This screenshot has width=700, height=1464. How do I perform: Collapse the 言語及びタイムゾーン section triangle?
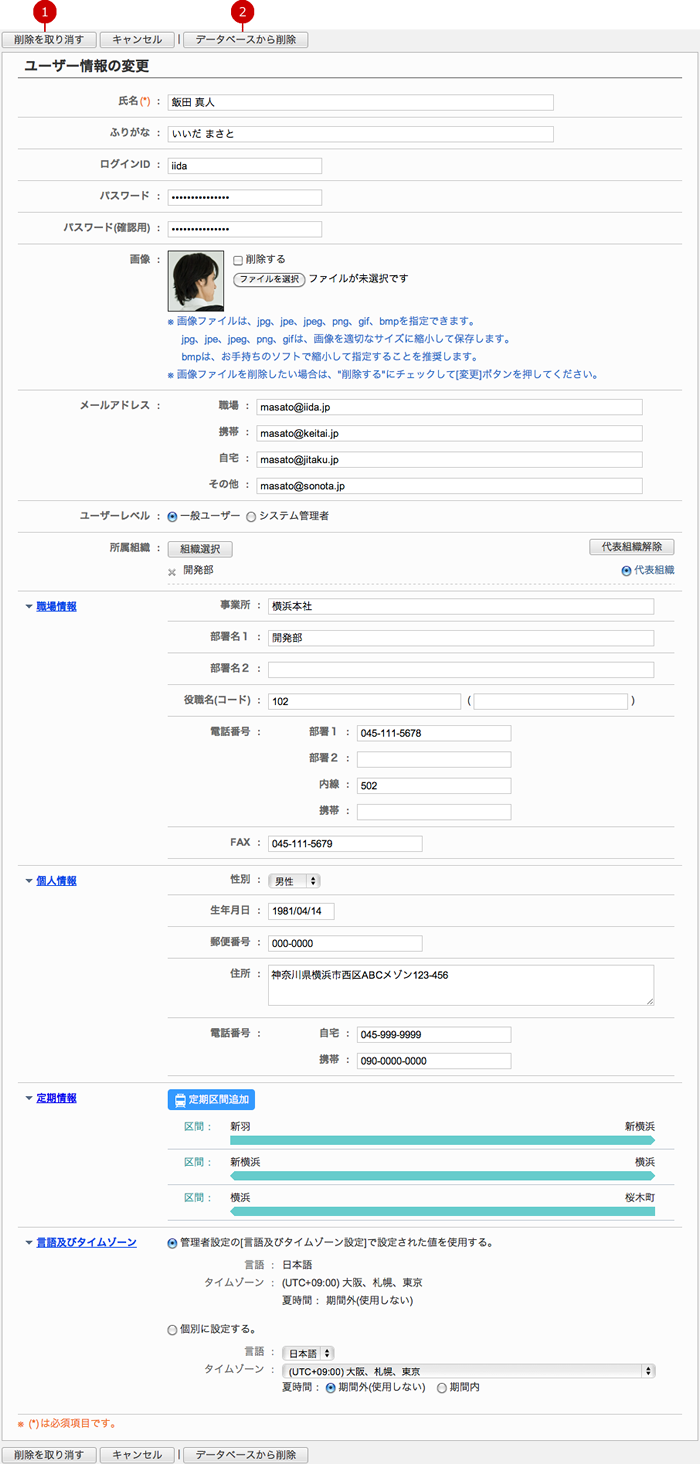(29, 1243)
